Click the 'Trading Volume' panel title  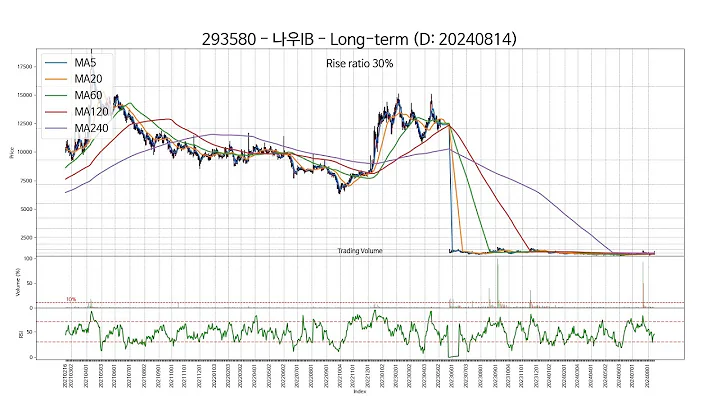360,251
